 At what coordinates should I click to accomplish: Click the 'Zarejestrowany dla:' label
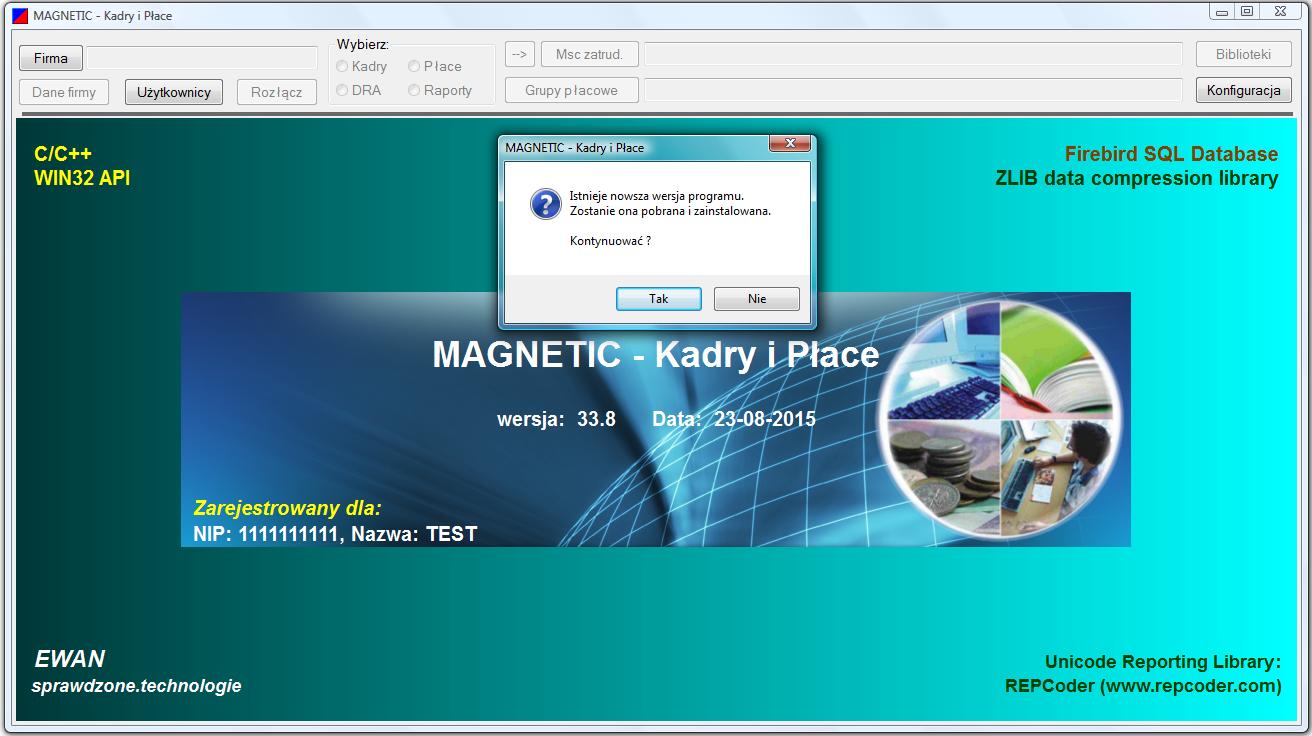point(288,508)
